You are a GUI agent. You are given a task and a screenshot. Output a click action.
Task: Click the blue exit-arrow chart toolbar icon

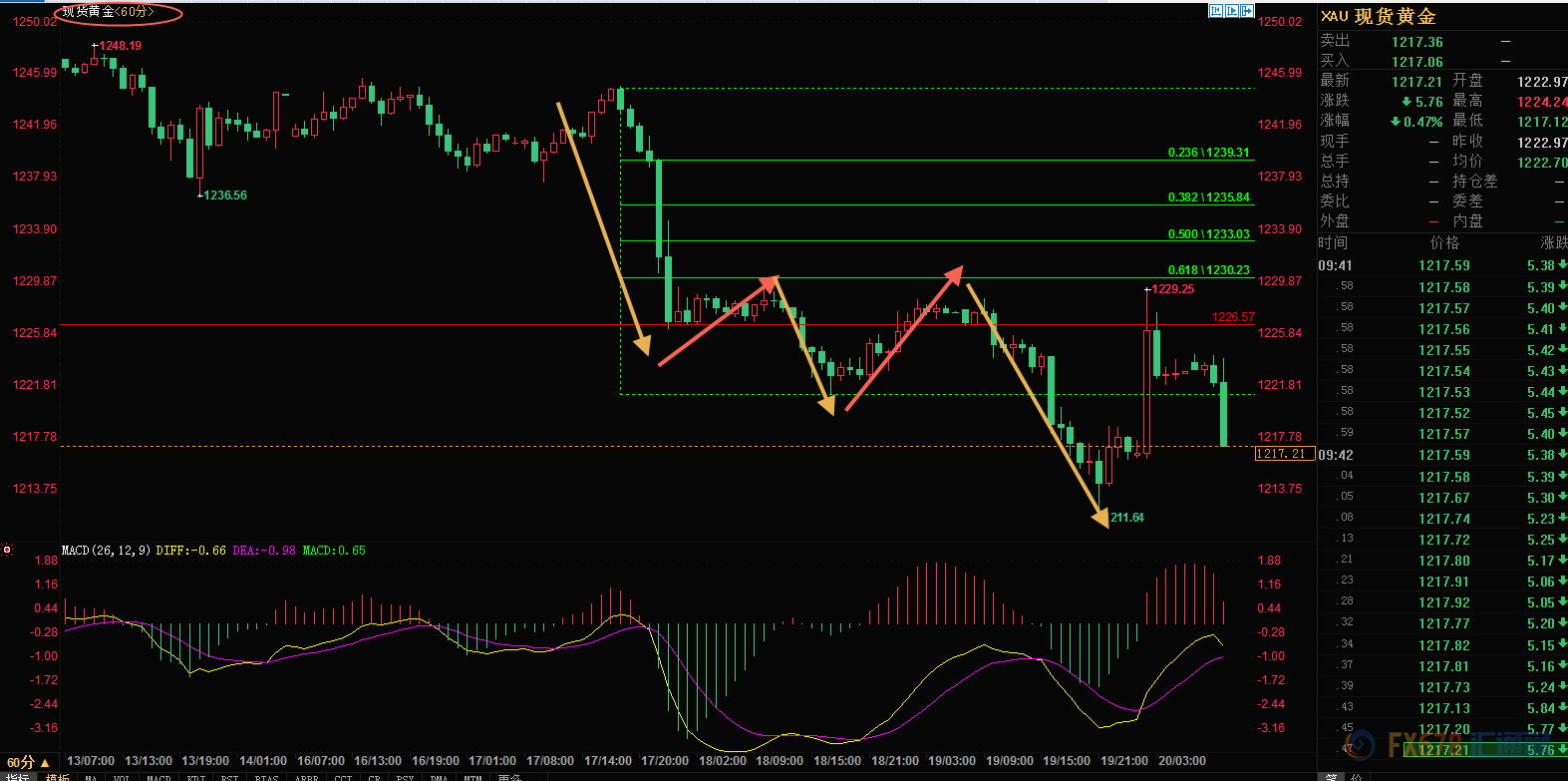1247,11
